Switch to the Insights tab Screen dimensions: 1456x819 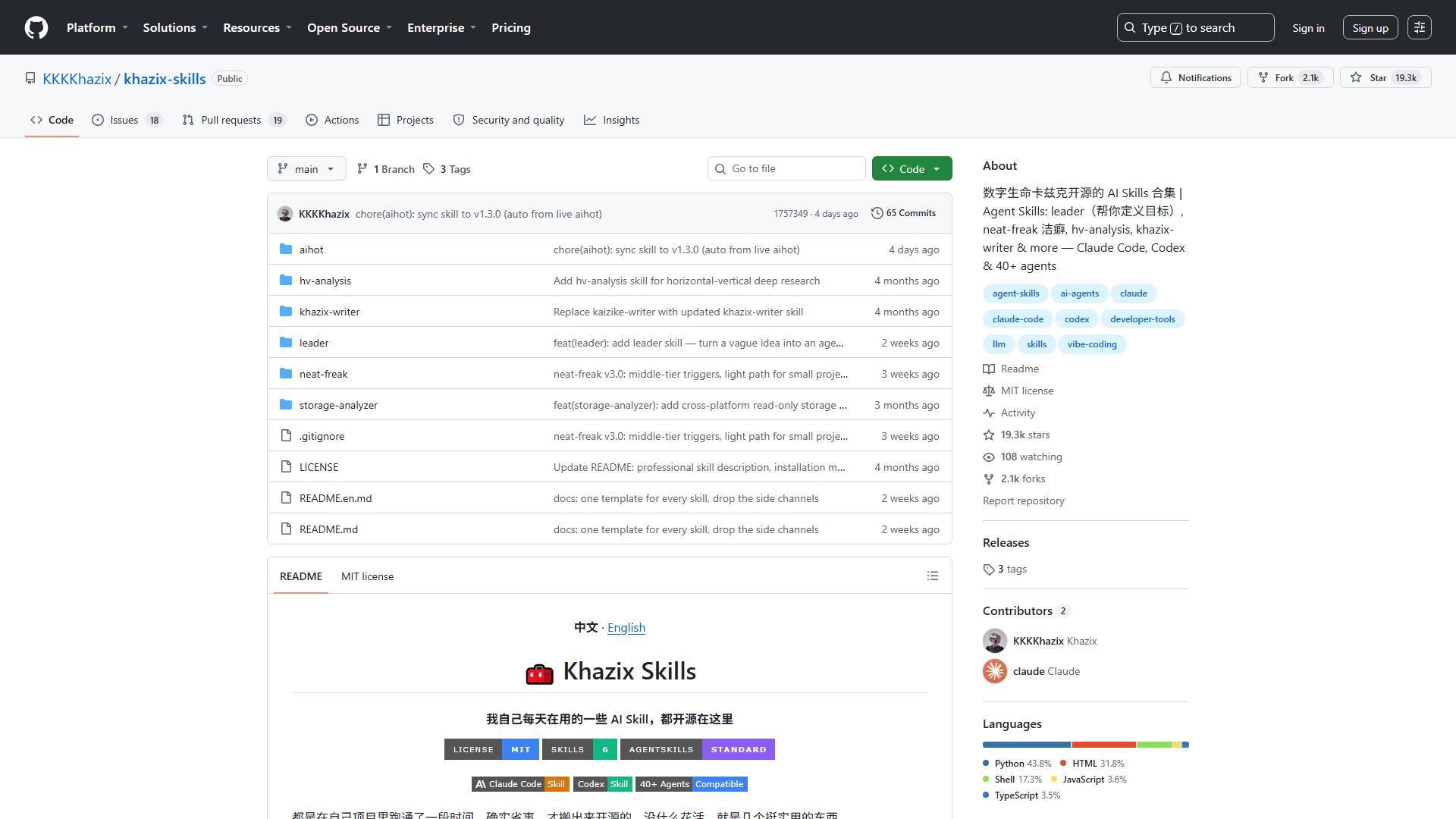pos(612,120)
